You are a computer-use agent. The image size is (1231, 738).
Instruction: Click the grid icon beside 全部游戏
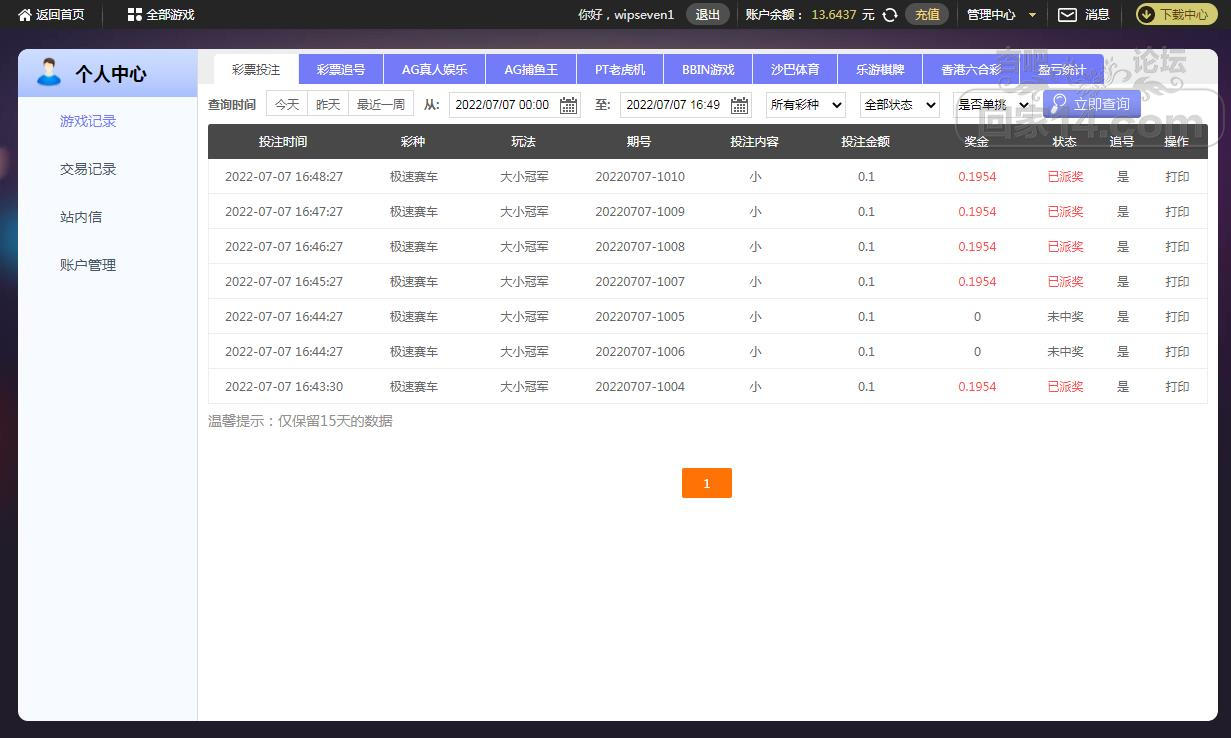point(135,15)
